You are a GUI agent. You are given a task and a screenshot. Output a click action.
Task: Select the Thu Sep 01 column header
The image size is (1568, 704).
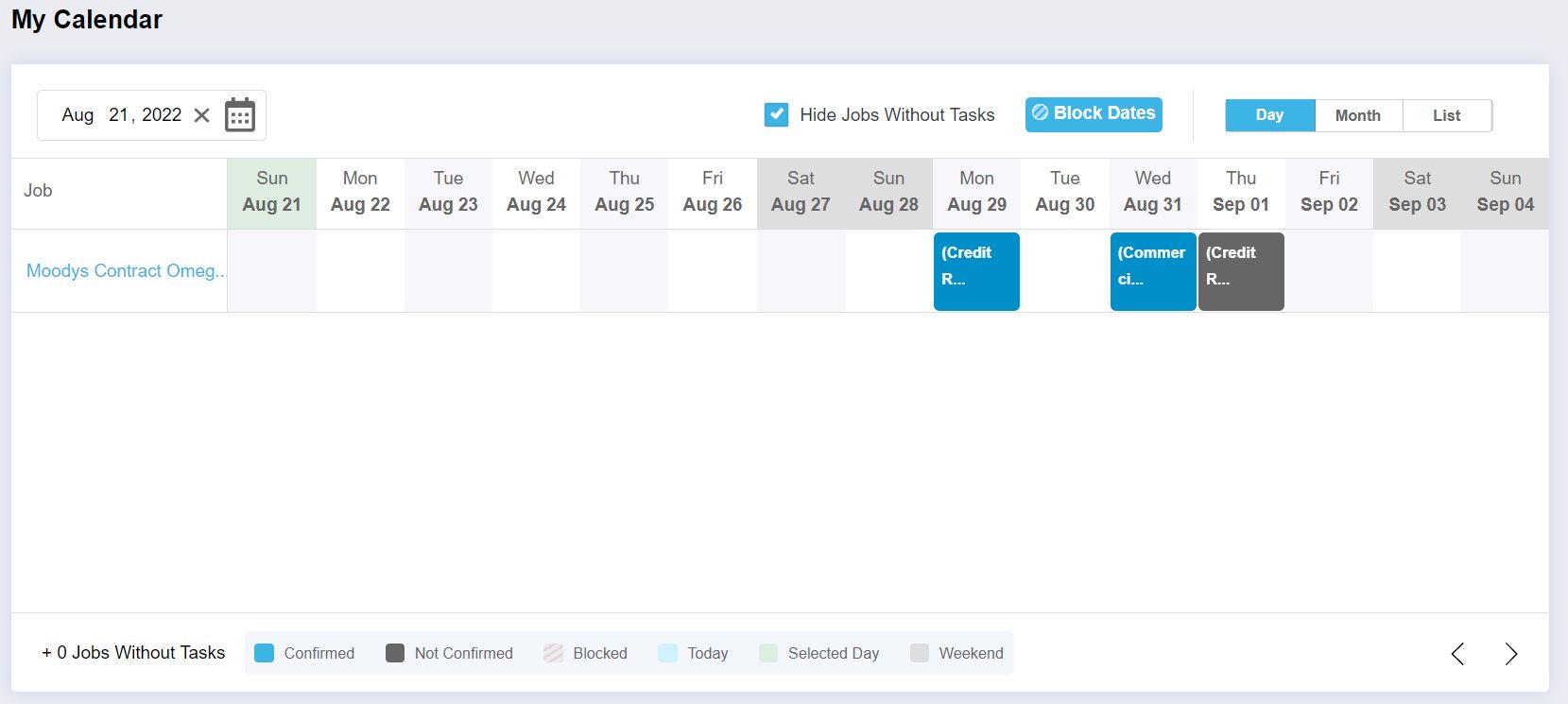pos(1241,192)
